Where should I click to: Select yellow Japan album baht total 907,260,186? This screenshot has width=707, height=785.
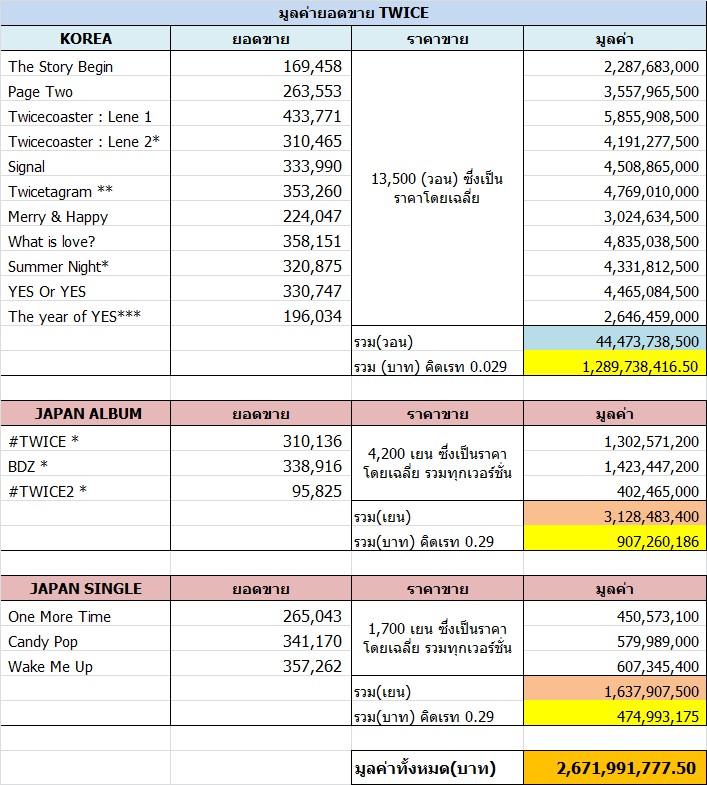tap(614, 541)
